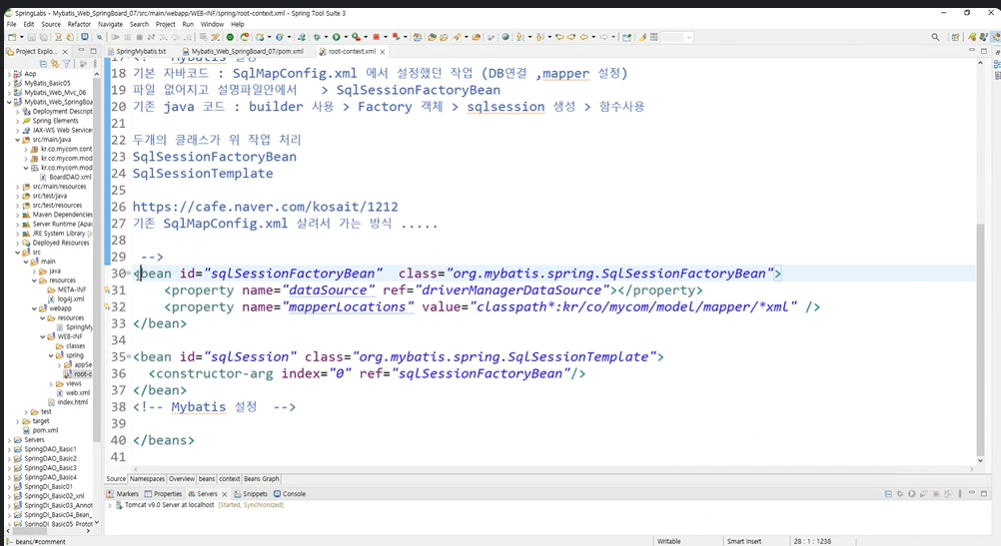The height and width of the screenshot is (546, 1001).
Task: Click the green Run play icon
Action: point(336,37)
